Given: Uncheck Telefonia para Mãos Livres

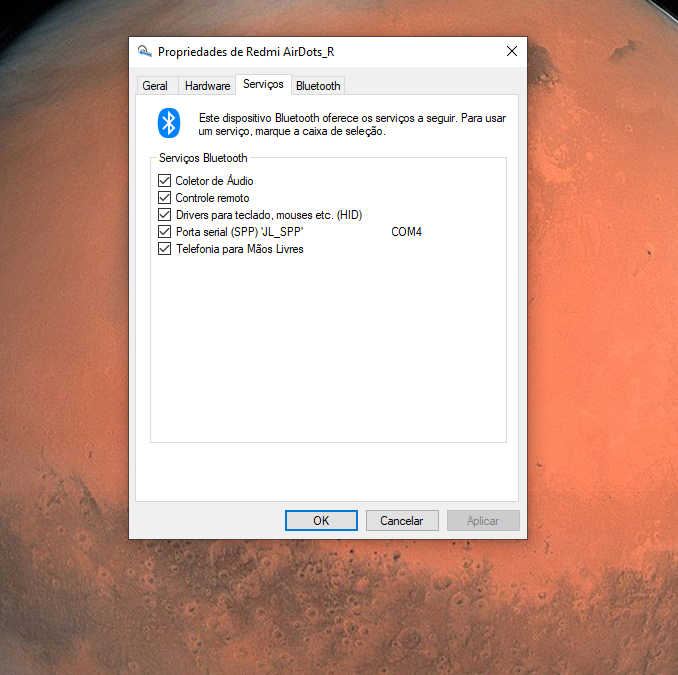Looking at the screenshot, I should pyautogui.click(x=164, y=249).
